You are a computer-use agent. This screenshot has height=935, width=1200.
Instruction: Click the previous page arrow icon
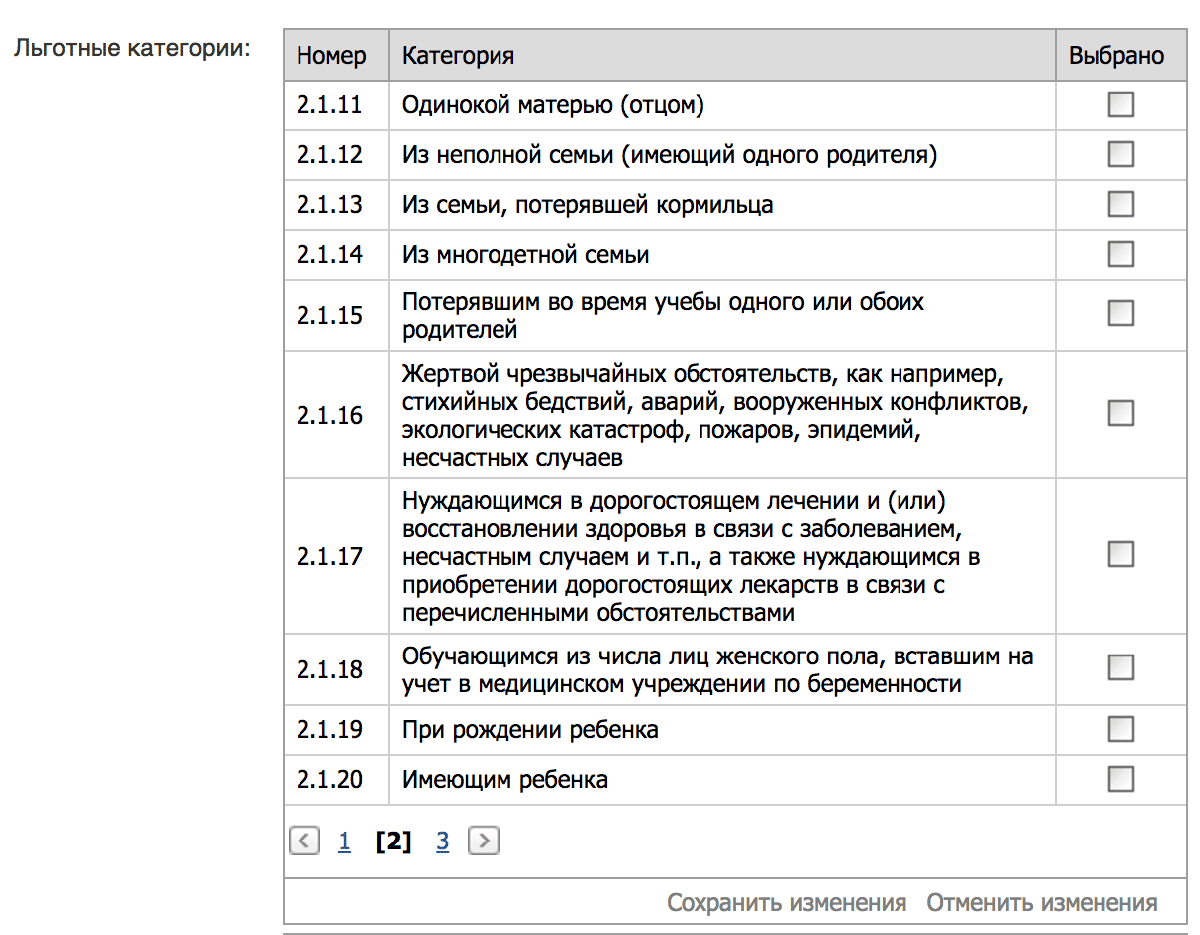point(304,841)
